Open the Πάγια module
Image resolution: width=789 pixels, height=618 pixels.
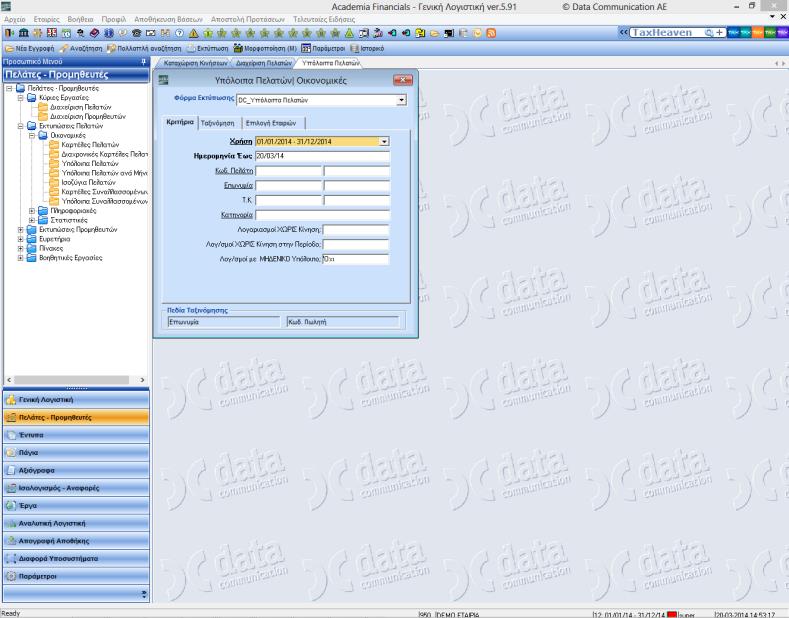point(76,452)
